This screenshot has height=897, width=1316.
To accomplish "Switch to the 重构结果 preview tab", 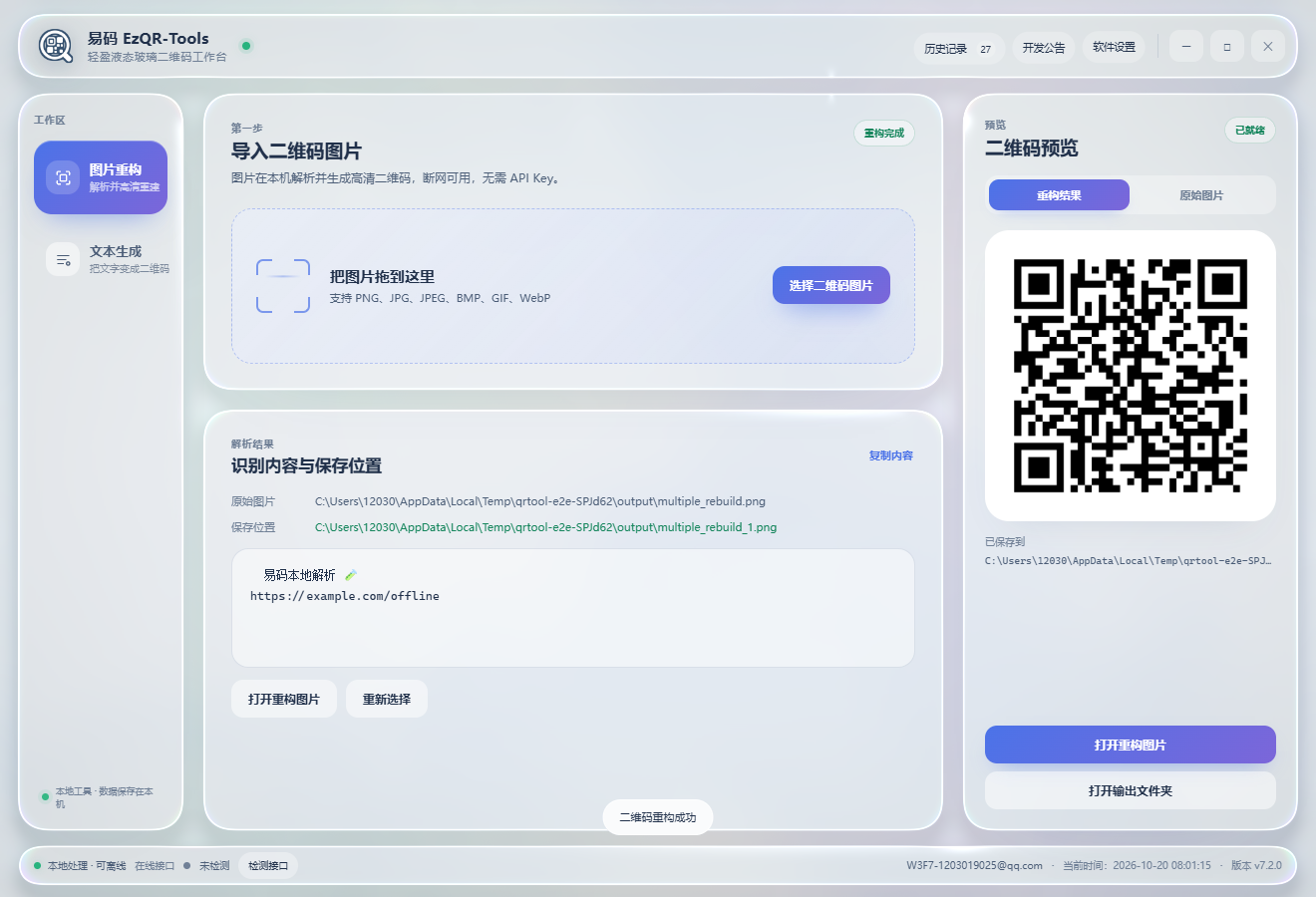I will tap(1059, 195).
